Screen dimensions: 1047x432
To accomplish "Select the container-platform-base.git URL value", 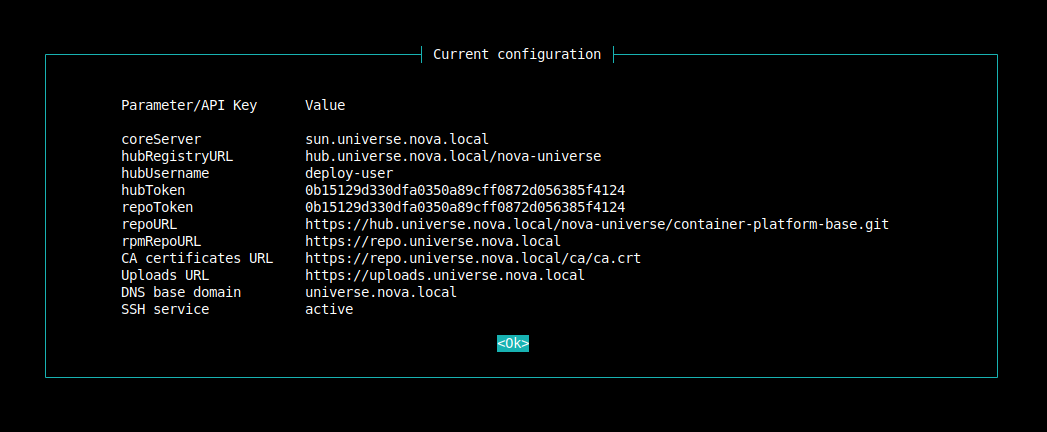I will [598, 224].
